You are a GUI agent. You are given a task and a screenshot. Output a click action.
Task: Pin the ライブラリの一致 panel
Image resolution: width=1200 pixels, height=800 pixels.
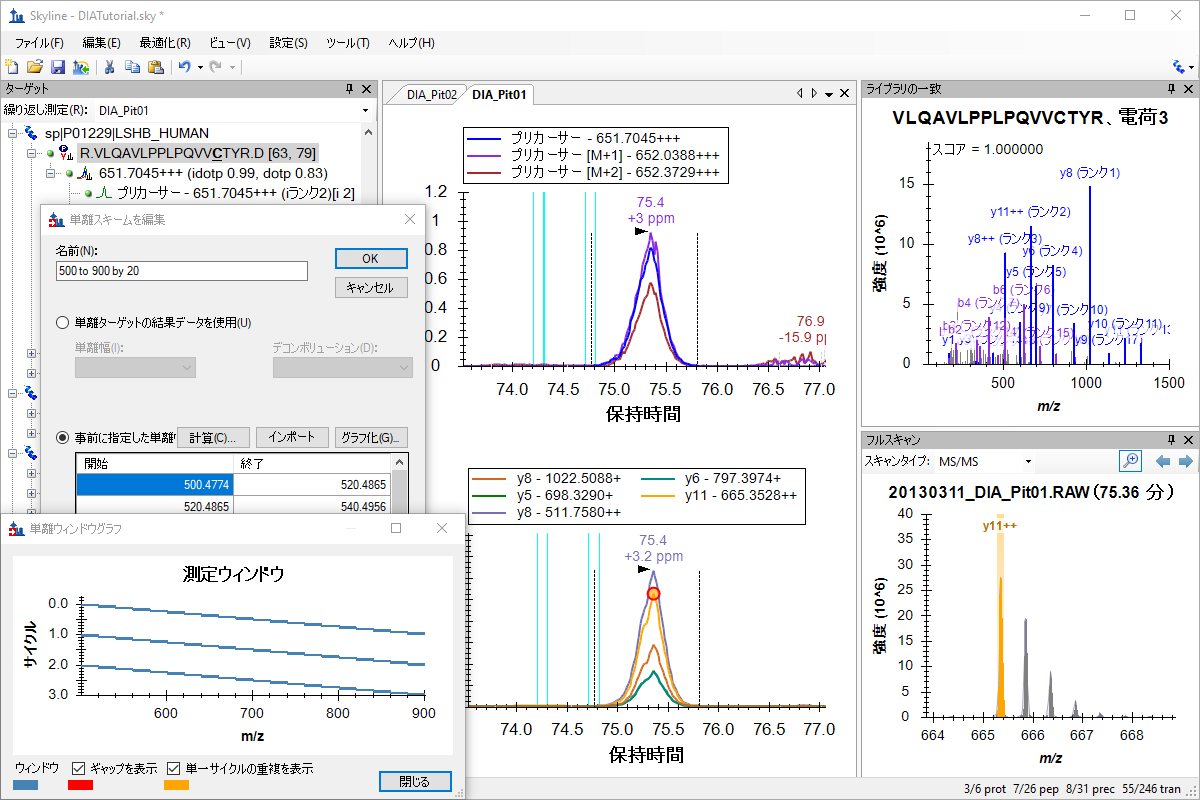pos(1172,89)
